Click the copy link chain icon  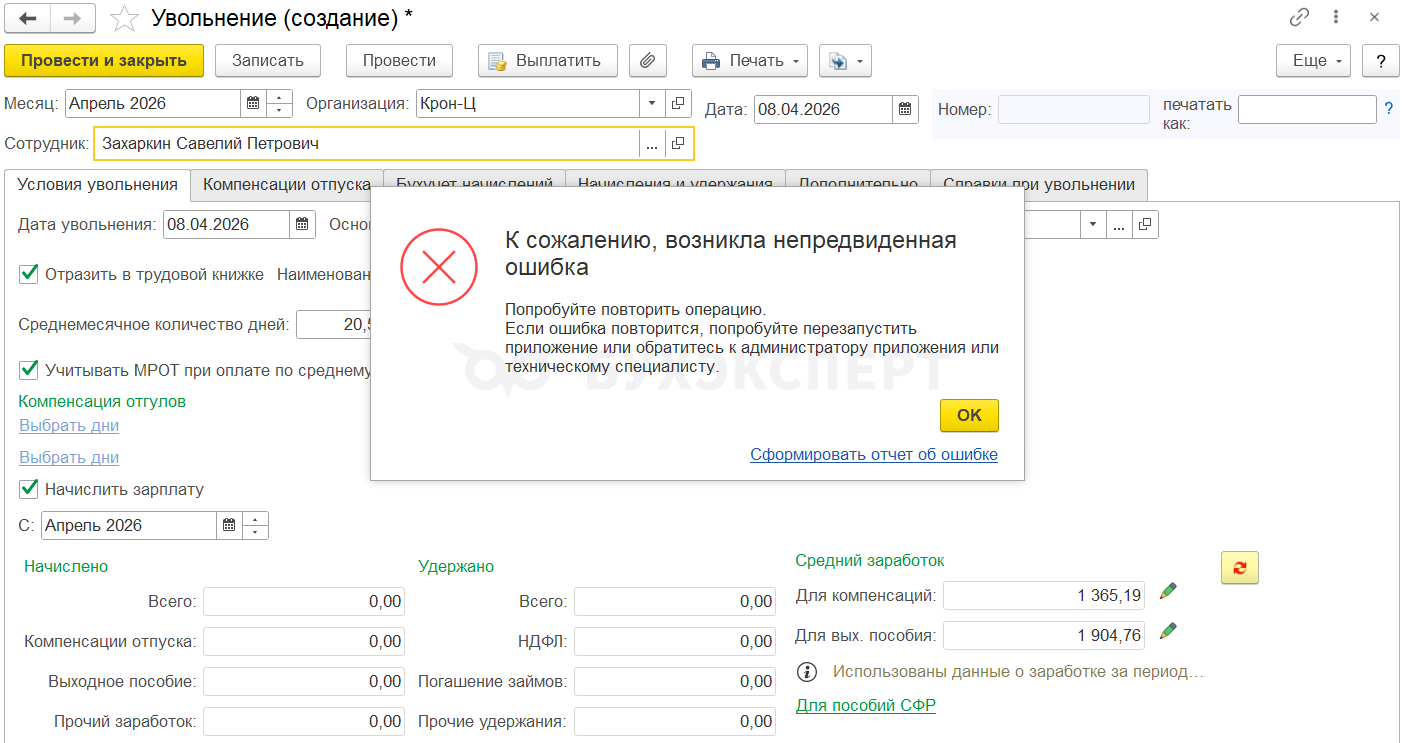coord(1299,17)
